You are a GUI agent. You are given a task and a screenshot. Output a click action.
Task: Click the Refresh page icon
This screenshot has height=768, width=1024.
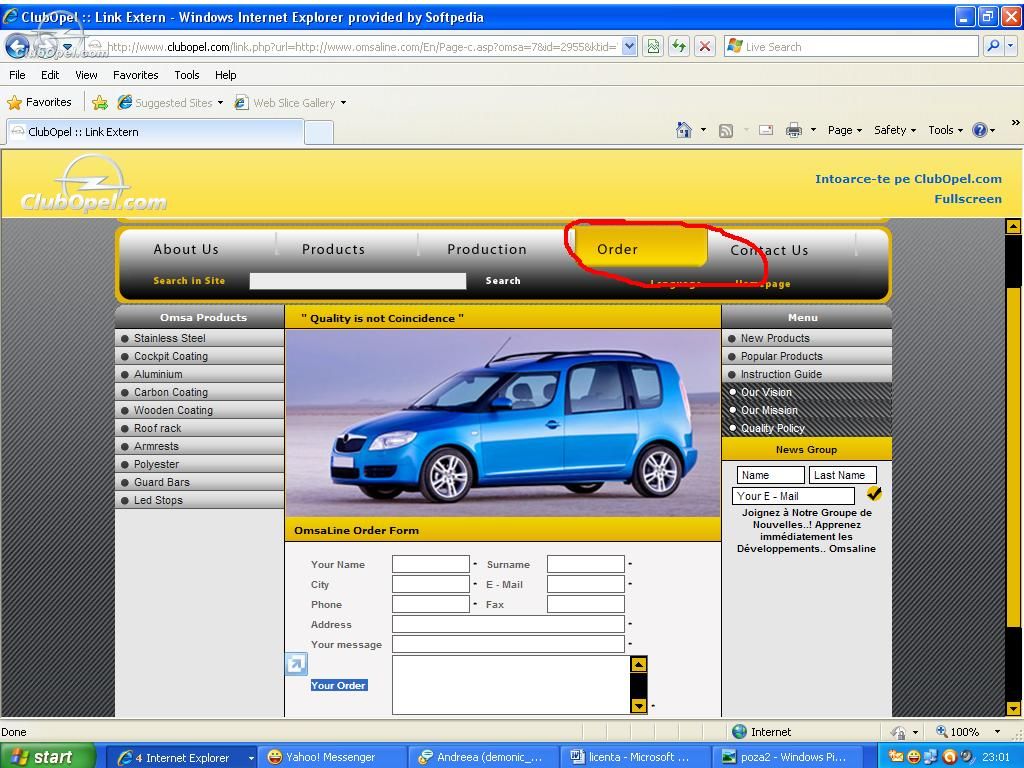[679, 46]
